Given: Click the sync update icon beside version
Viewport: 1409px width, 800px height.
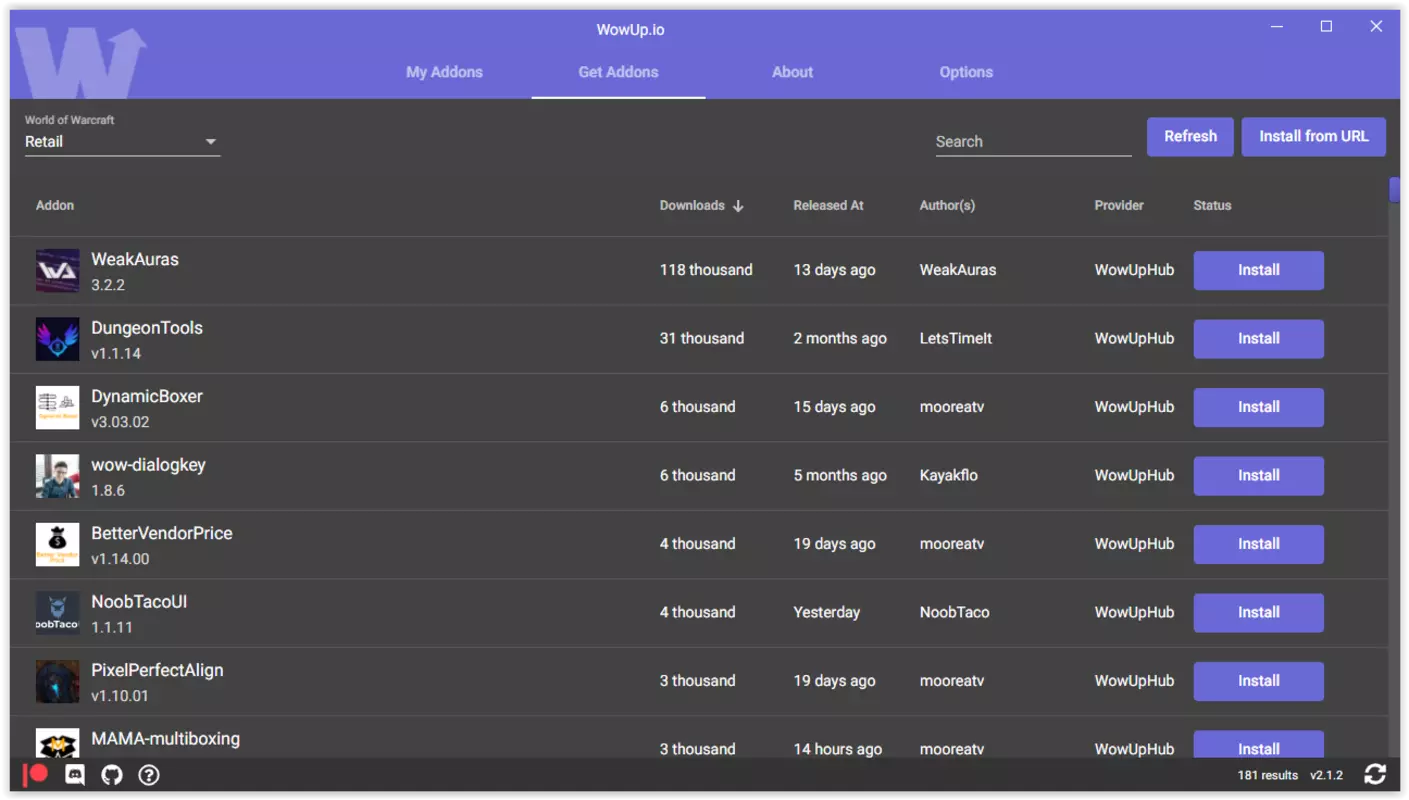Looking at the screenshot, I should pos(1375,774).
